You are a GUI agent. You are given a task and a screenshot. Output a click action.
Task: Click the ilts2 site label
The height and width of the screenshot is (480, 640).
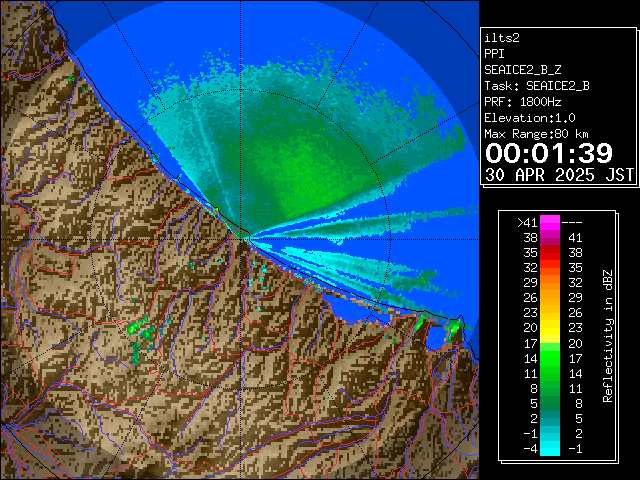[x=502, y=38]
